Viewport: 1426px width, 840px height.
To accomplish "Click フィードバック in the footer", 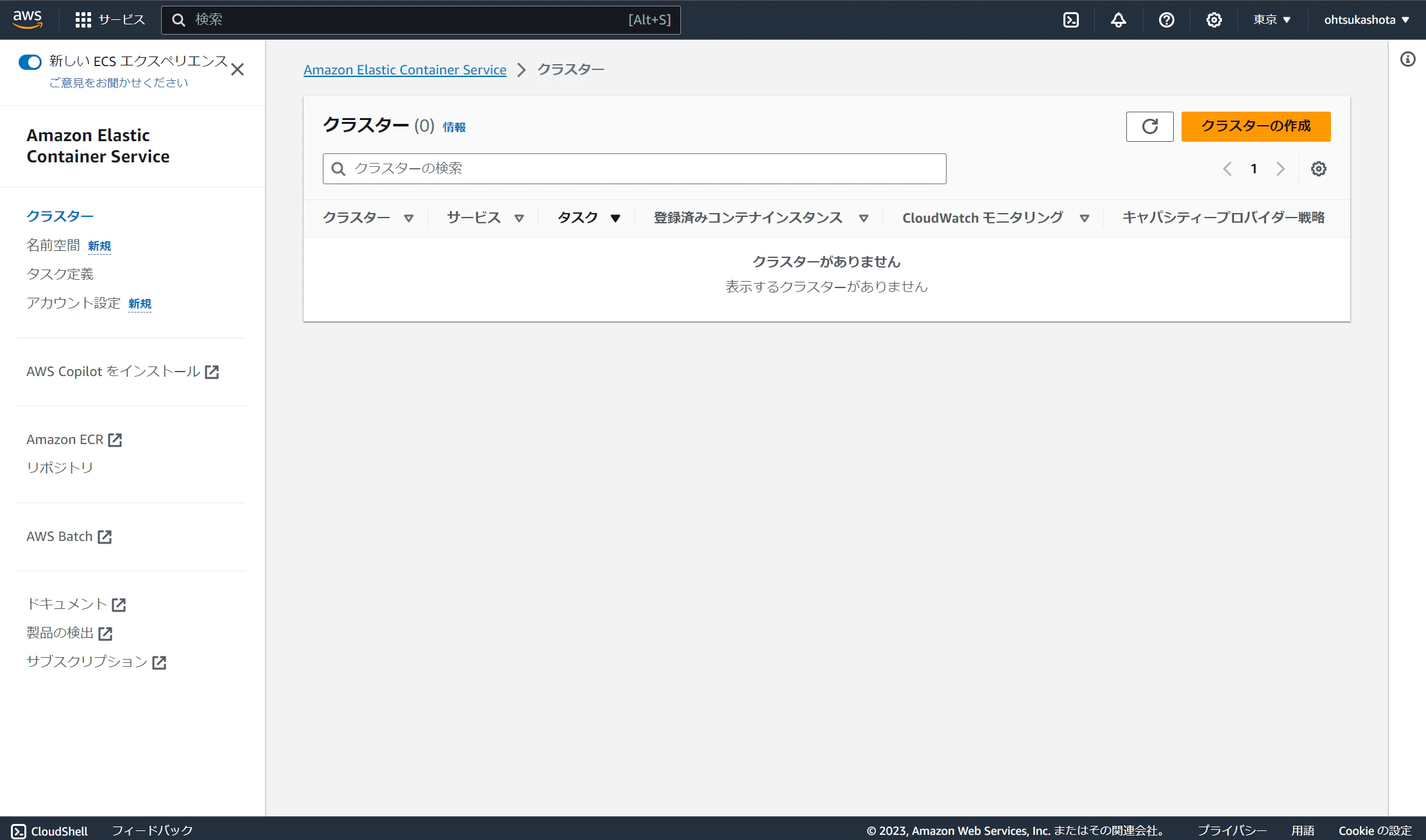I will (x=152, y=830).
